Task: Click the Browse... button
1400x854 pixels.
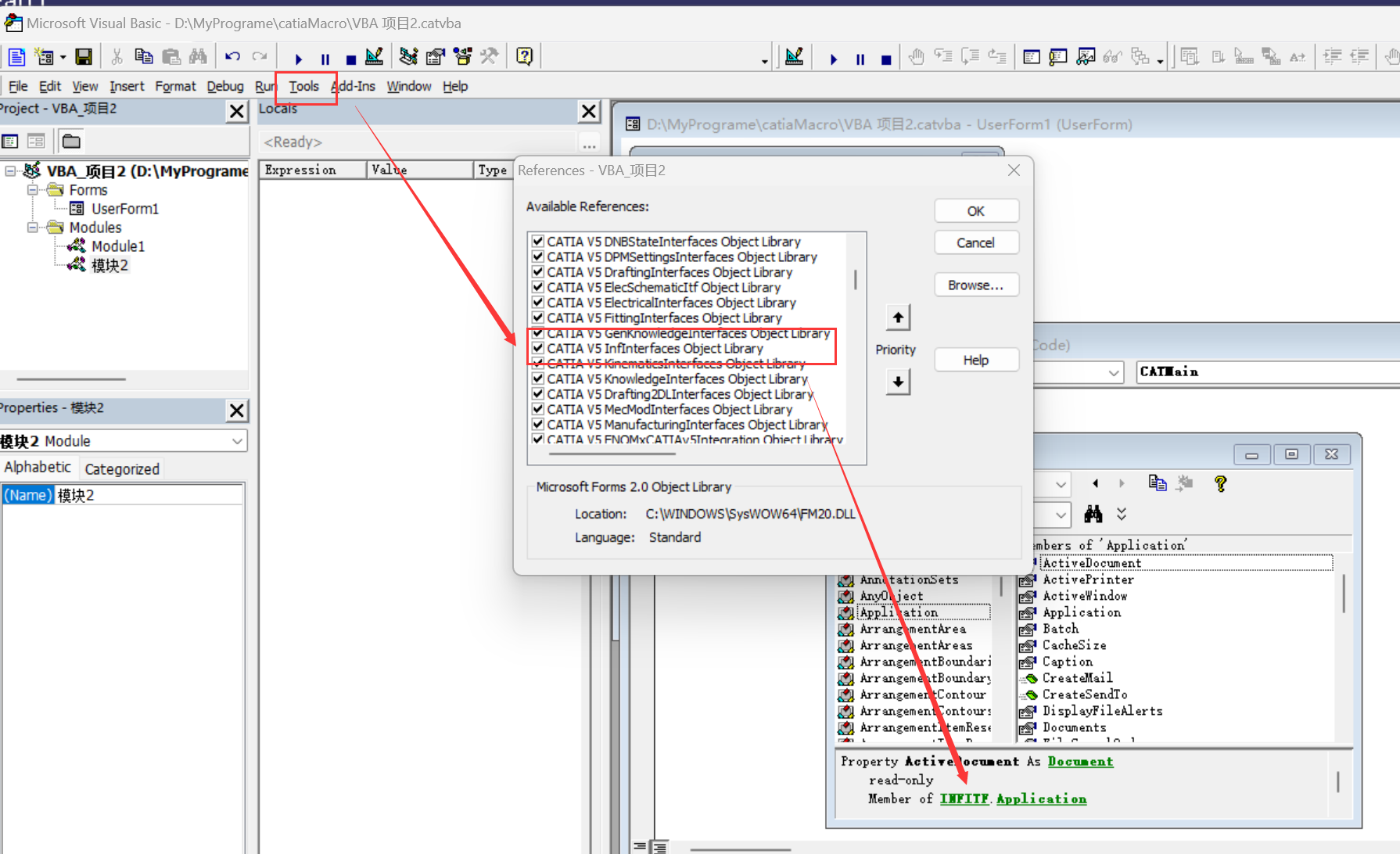Action: point(976,285)
